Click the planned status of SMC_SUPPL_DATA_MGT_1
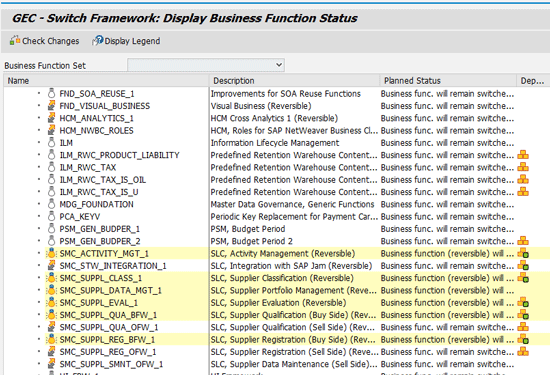Screen dimensions: 550x375 (x=448, y=290)
